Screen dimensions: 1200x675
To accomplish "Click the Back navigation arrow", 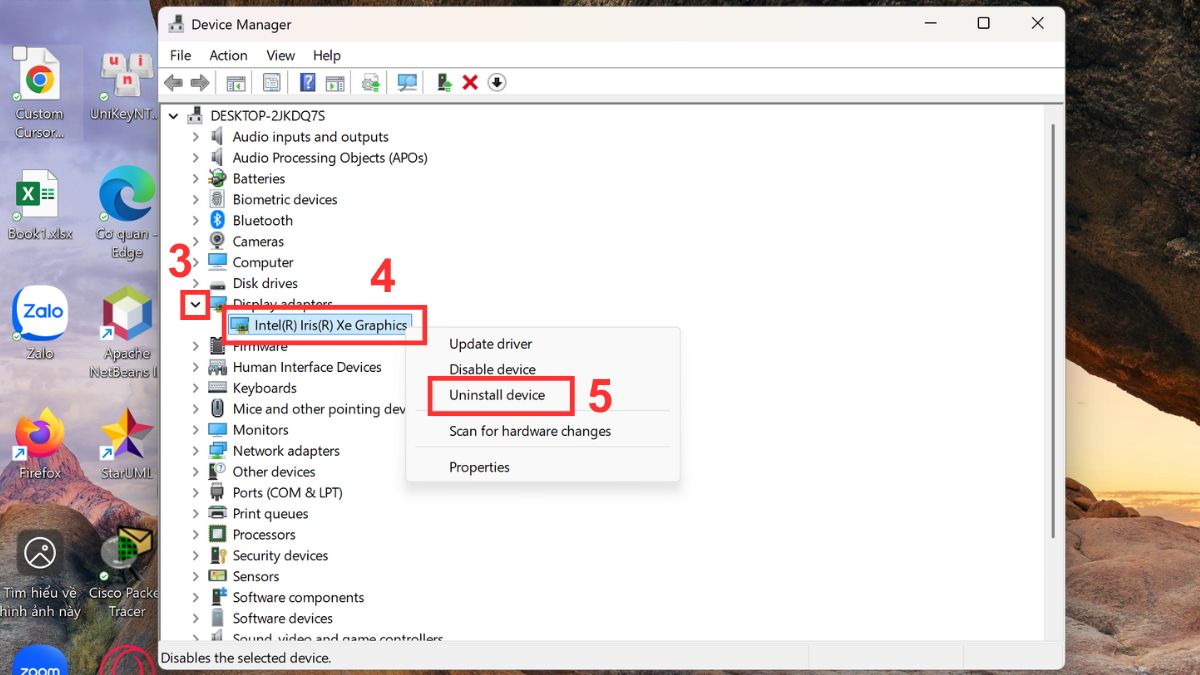I will click(172, 82).
